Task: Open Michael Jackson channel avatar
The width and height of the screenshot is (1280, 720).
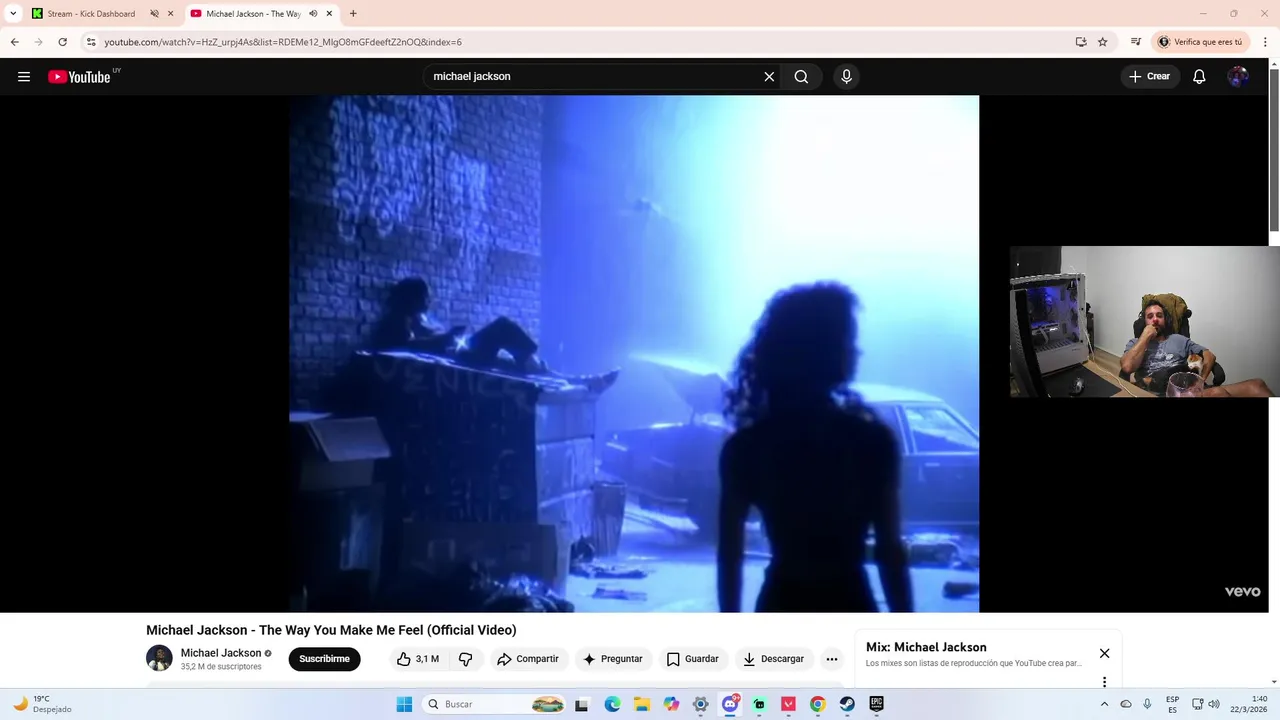Action: click(x=159, y=658)
